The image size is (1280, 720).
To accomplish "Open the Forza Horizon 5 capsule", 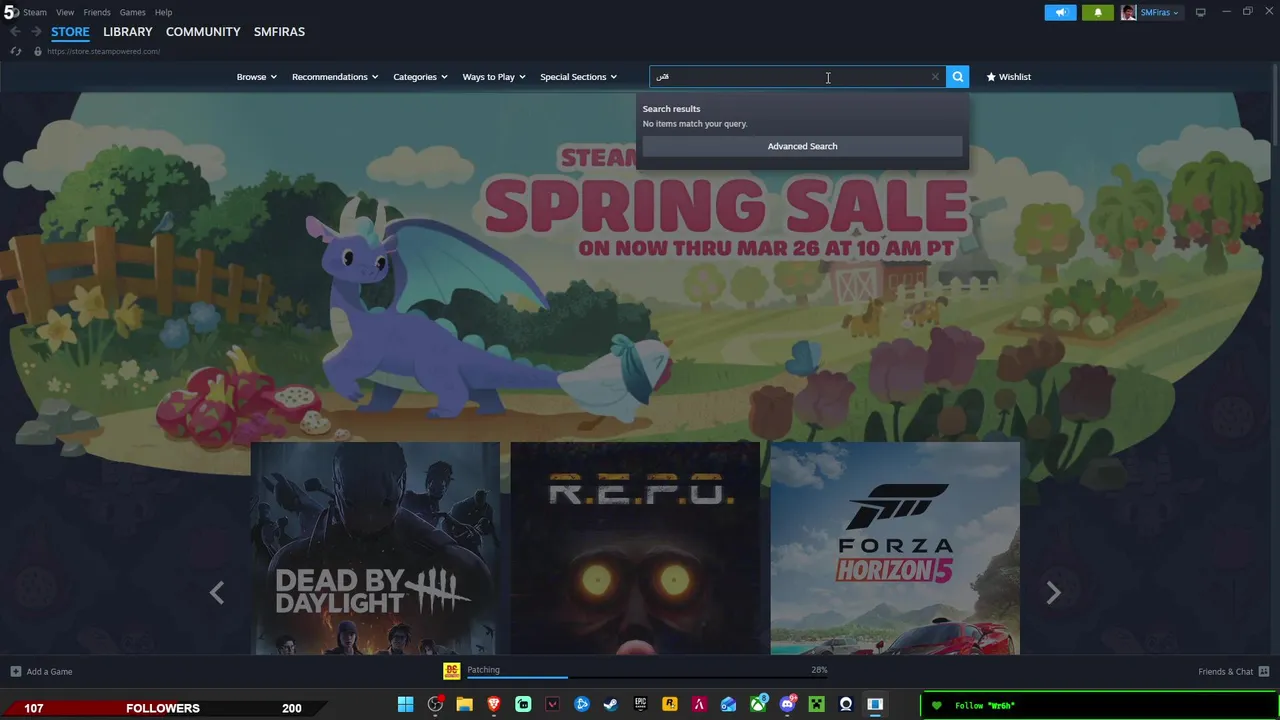I will pos(895,548).
